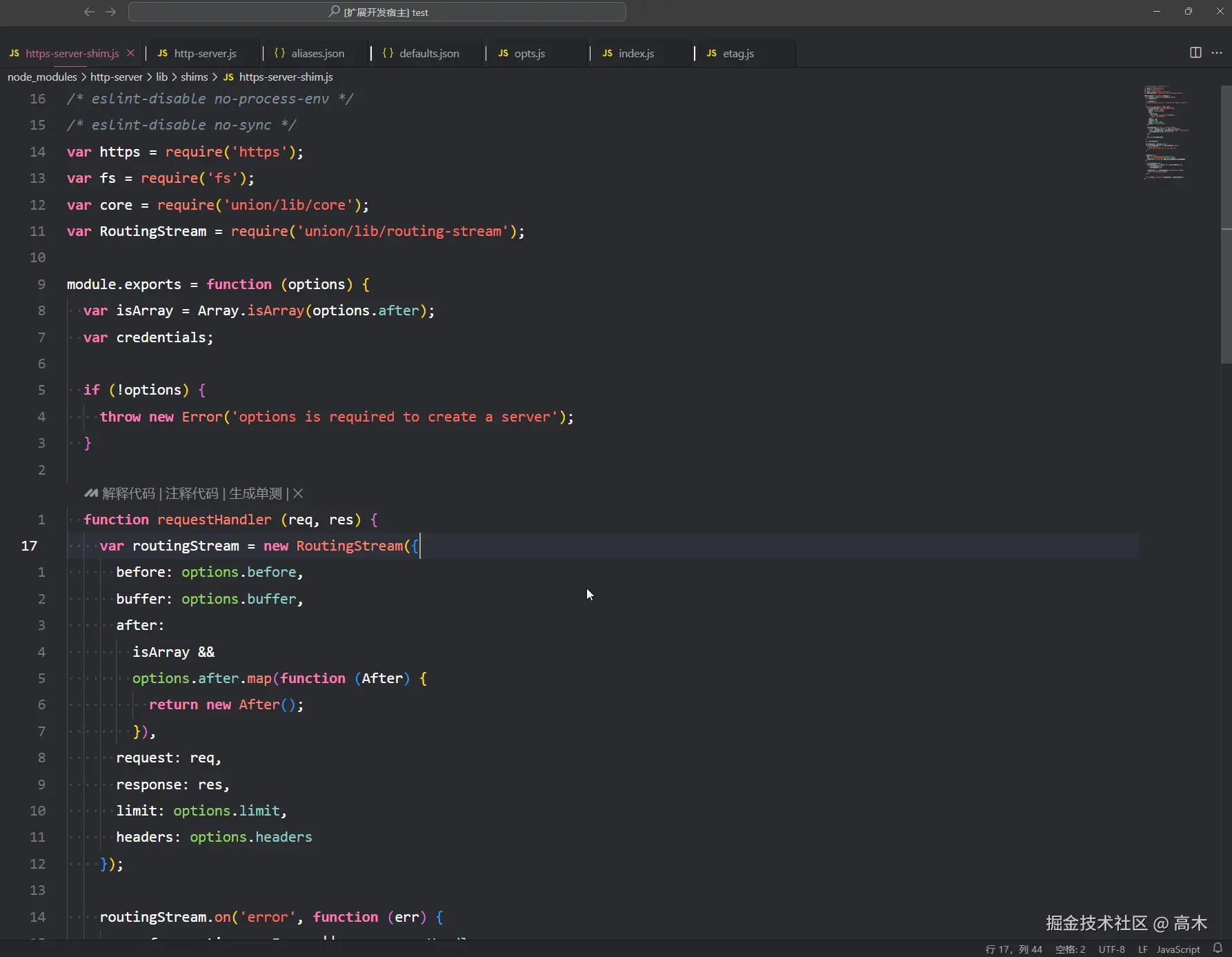The width and height of the screenshot is (1232, 957).
Task: Click the JS icon on index.js tab
Action: [607, 53]
